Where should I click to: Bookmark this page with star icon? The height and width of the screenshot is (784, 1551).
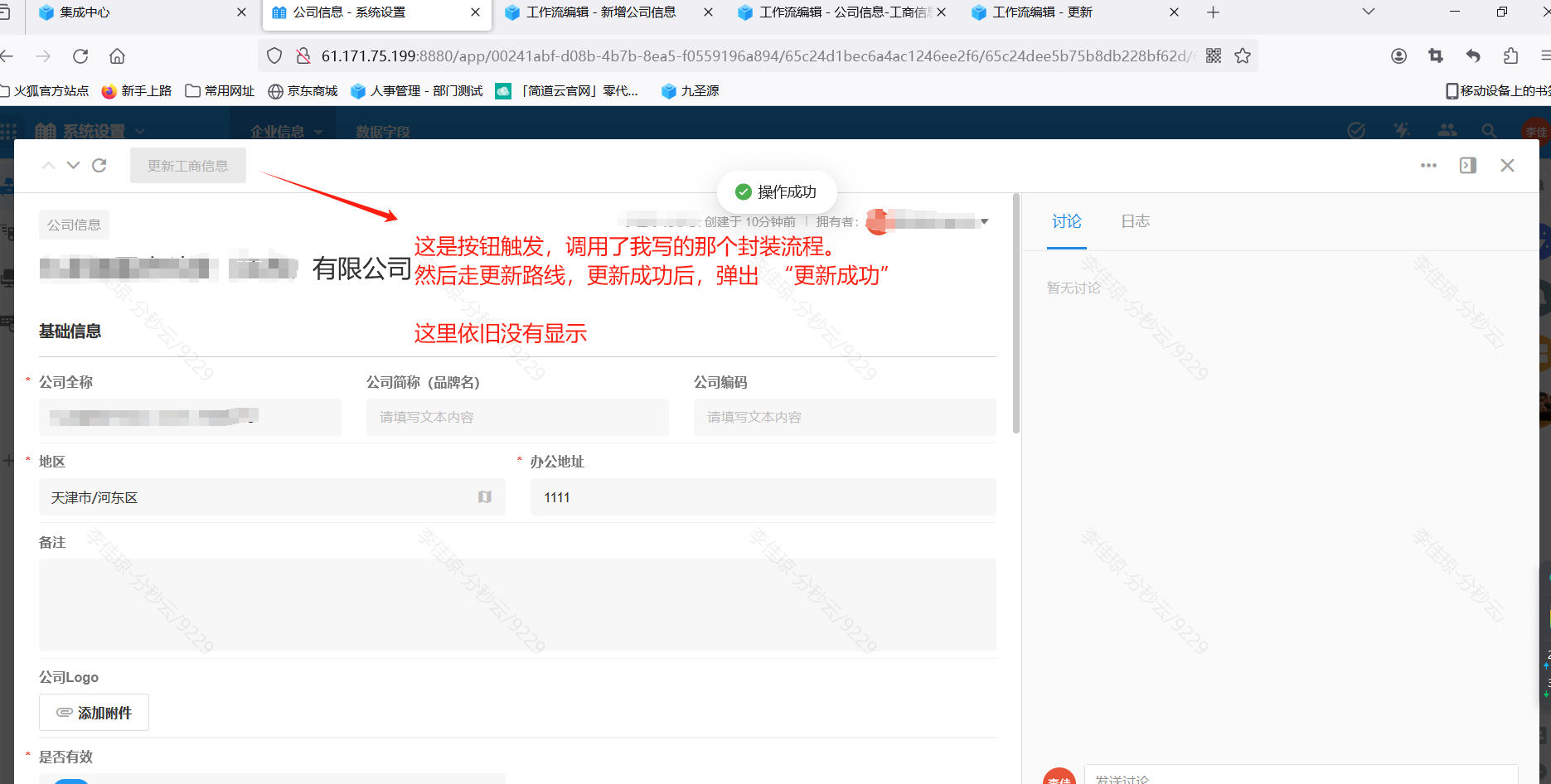[1243, 56]
